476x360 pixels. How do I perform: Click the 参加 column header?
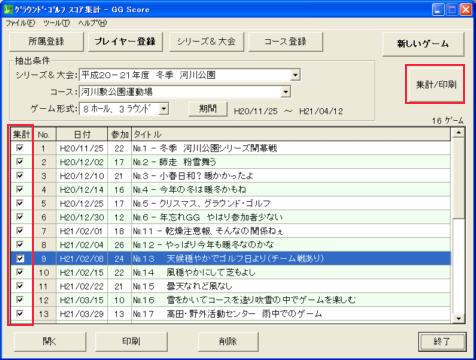[120, 134]
